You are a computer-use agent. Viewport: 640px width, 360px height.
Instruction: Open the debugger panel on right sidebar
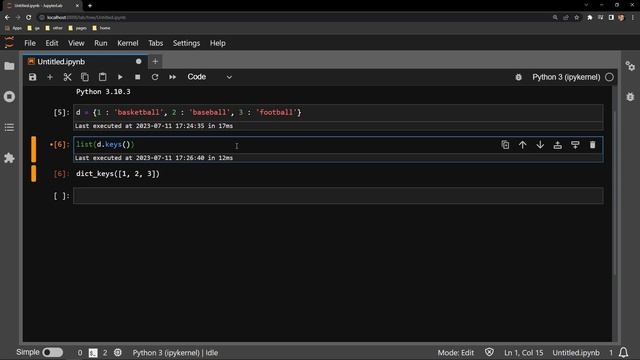click(630, 97)
